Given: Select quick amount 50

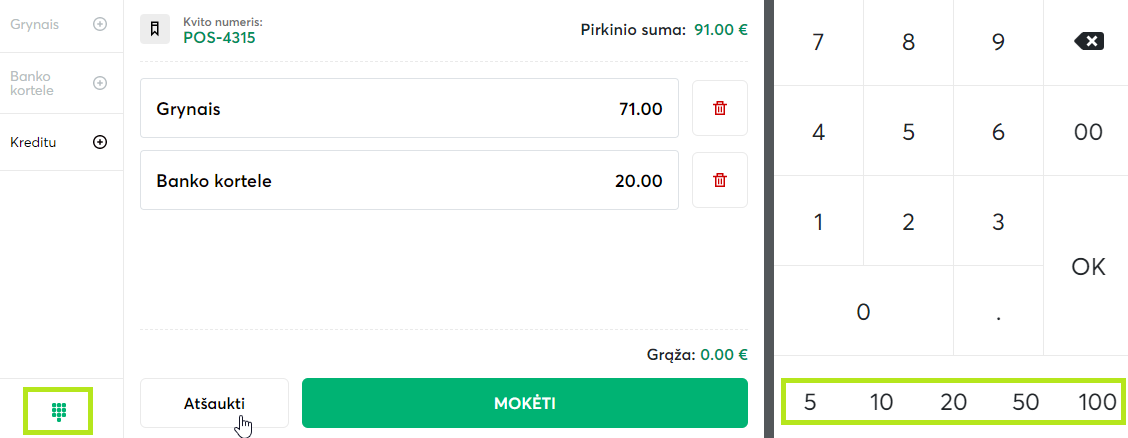Looking at the screenshot, I should (x=1025, y=403).
